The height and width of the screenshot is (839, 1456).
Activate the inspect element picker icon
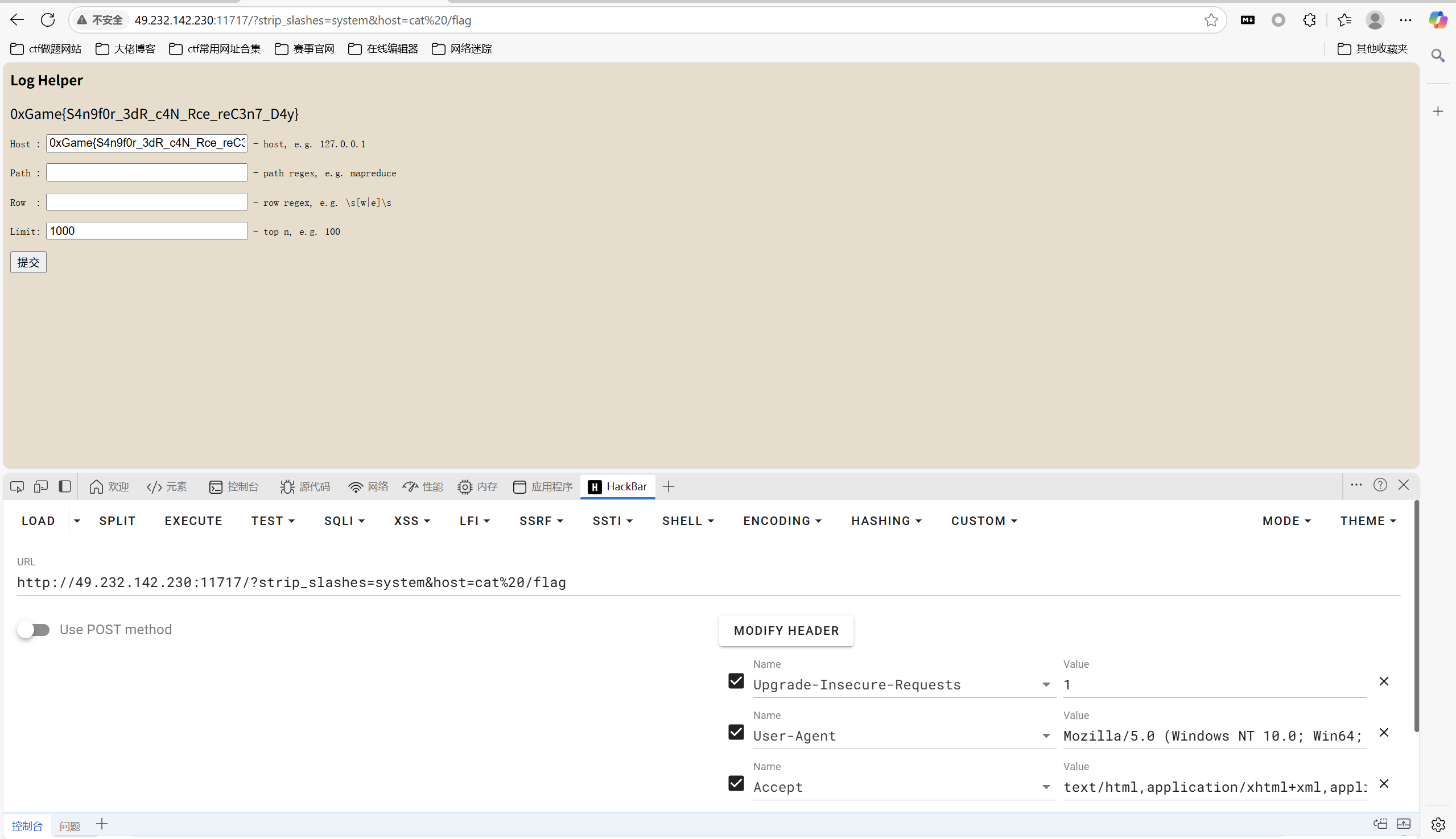pos(17,487)
